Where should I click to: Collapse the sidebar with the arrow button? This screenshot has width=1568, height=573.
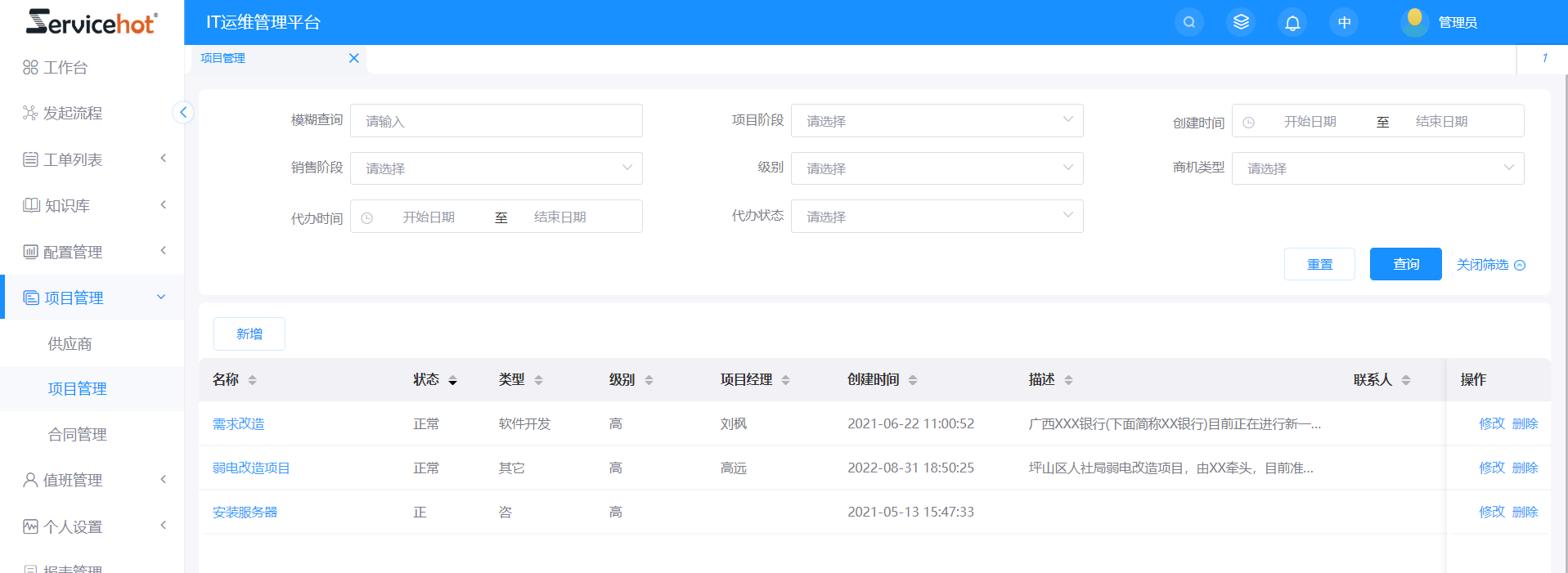183,113
